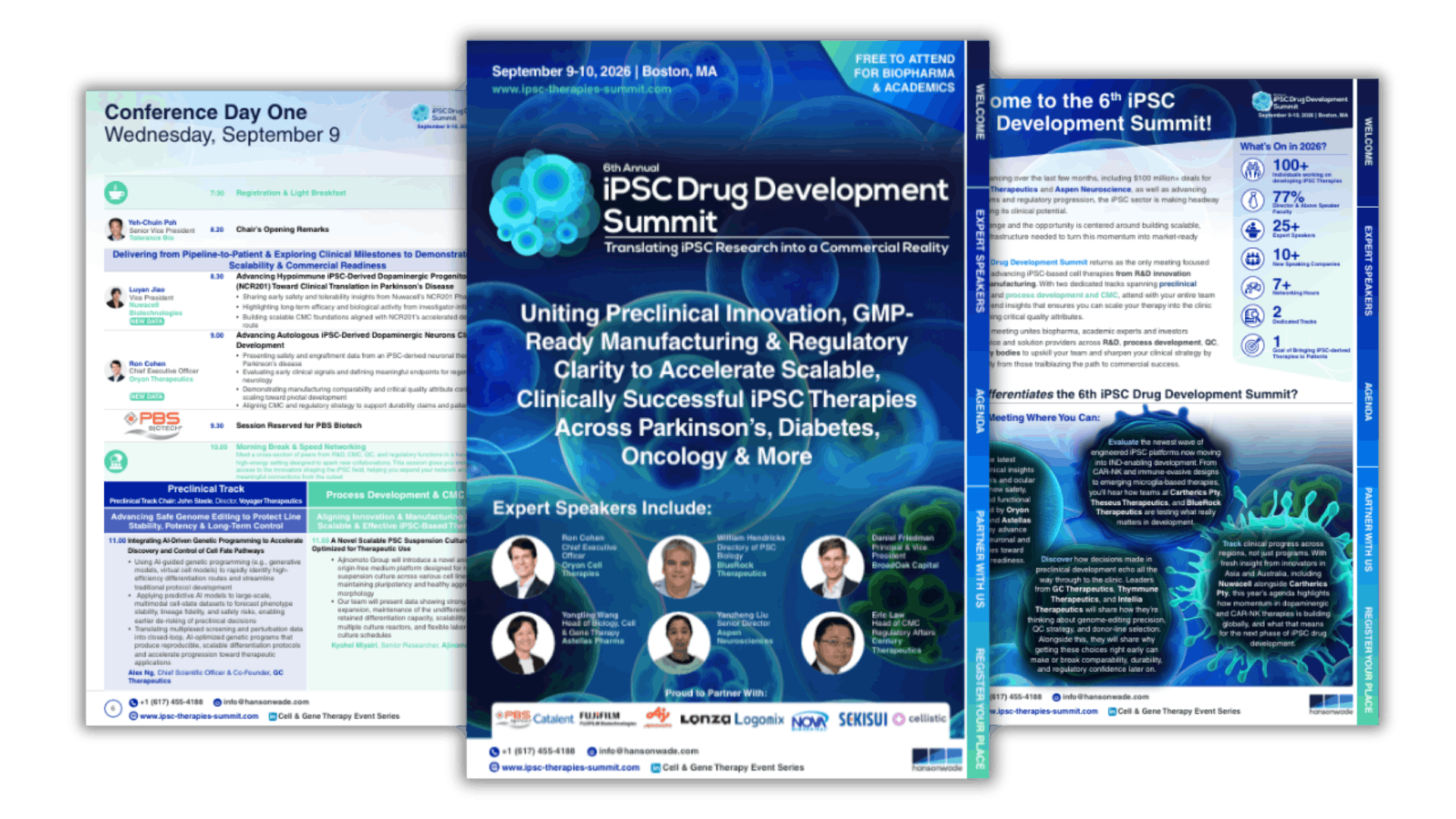Click the 7+ Networking Hours icon
This screenshot has height=819, width=1456.
1253,287
